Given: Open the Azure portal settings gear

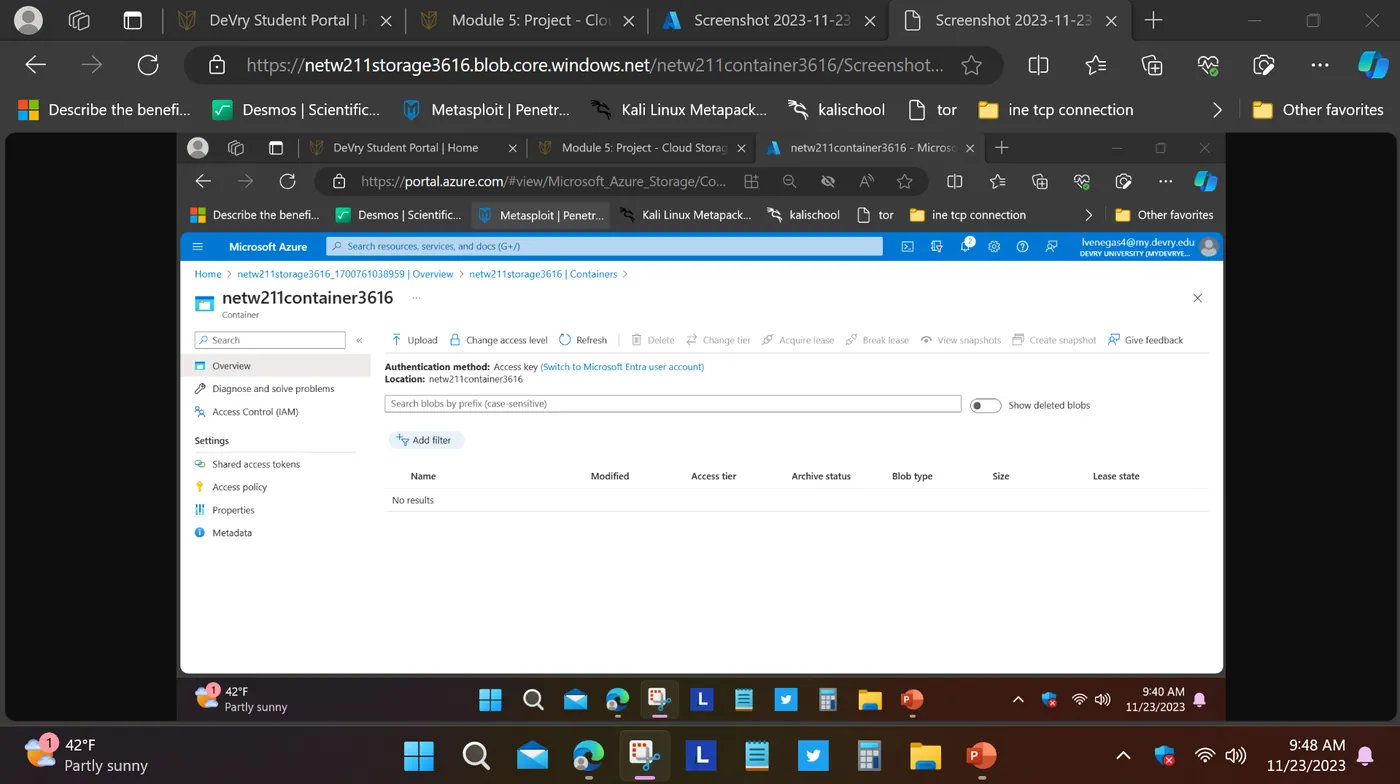Looking at the screenshot, I should (x=994, y=246).
